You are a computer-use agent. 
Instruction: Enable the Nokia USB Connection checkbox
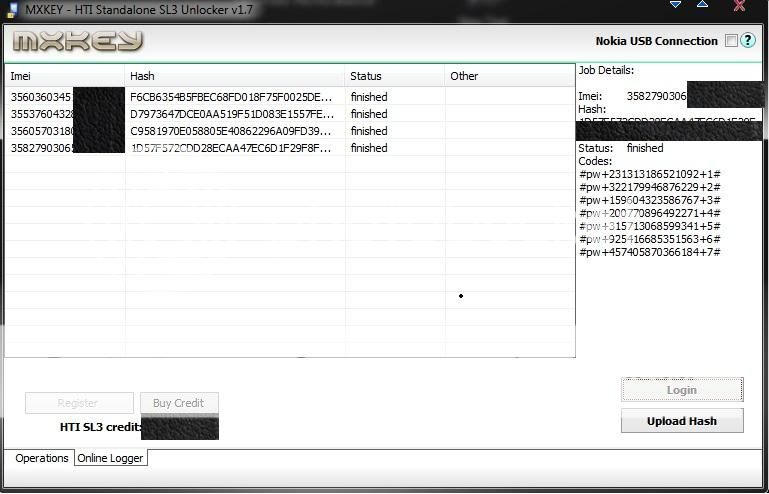(x=731, y=41)
